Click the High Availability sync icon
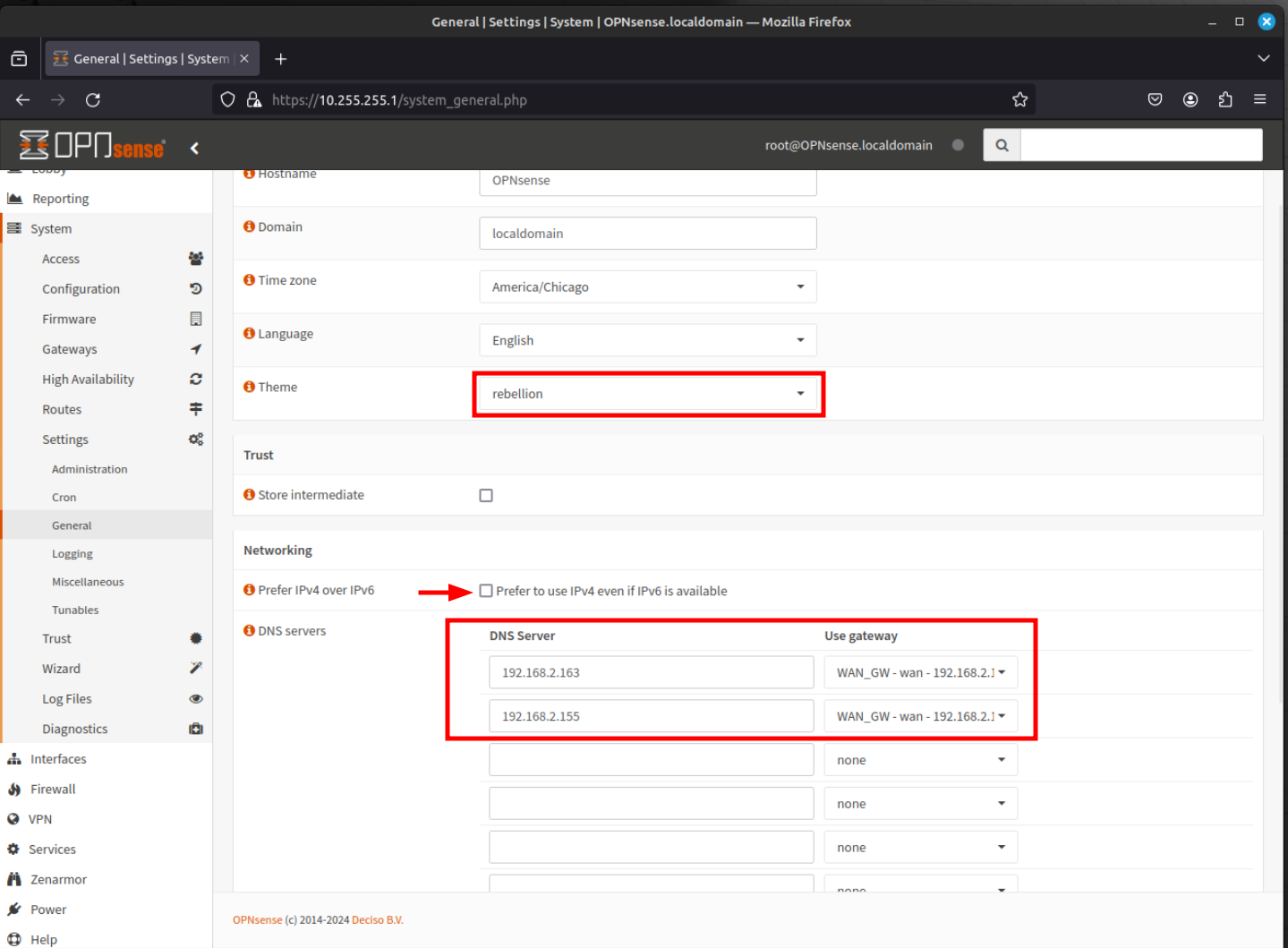The height and width of the screenshot is (948, 1288). pyautogui.click(x=196, y=379)
